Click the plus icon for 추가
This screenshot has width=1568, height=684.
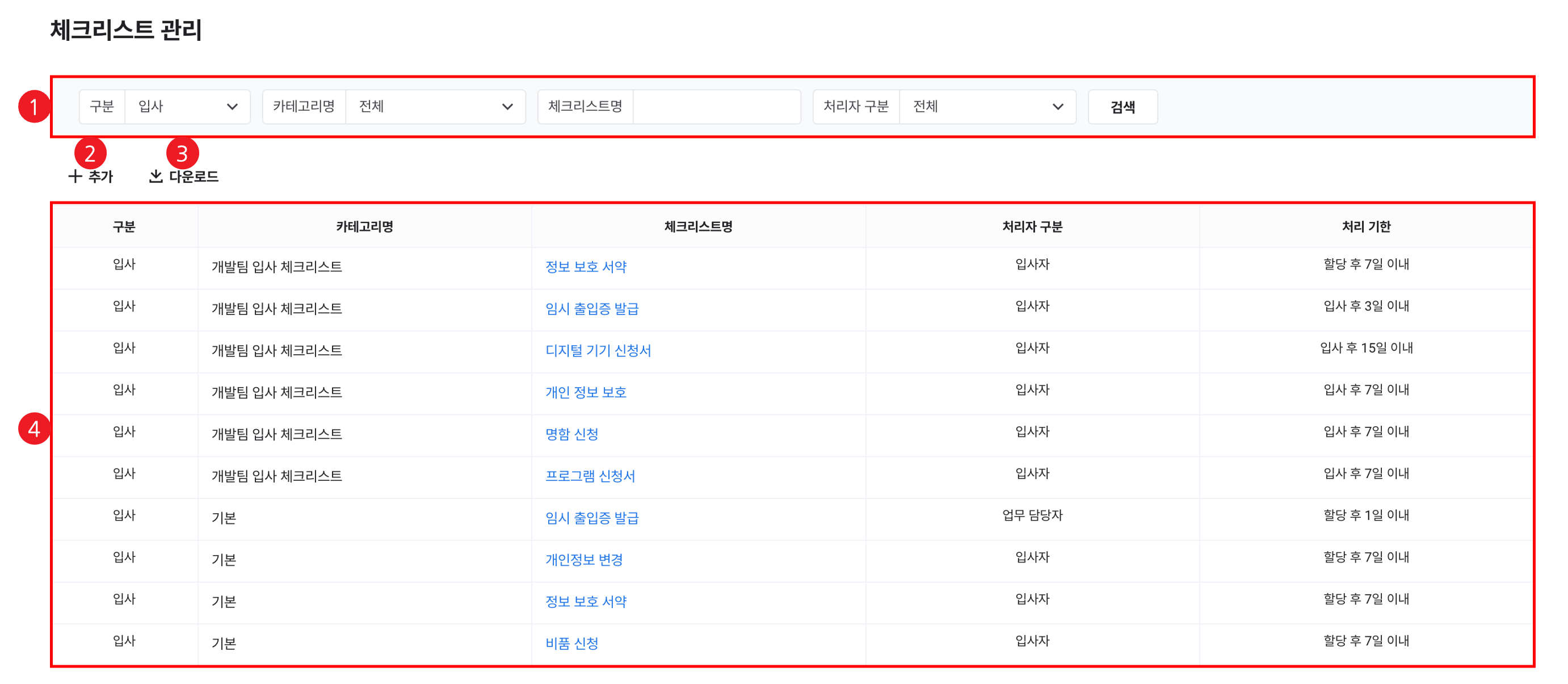[75, 177]
